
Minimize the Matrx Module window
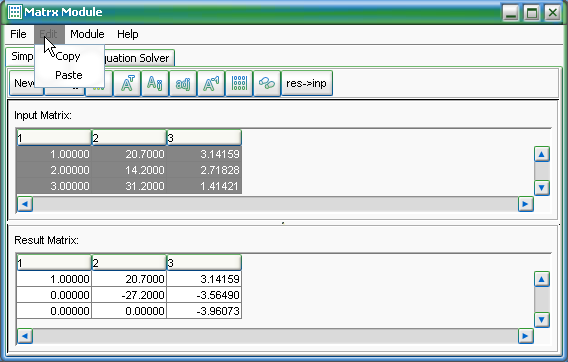(511, 13)
